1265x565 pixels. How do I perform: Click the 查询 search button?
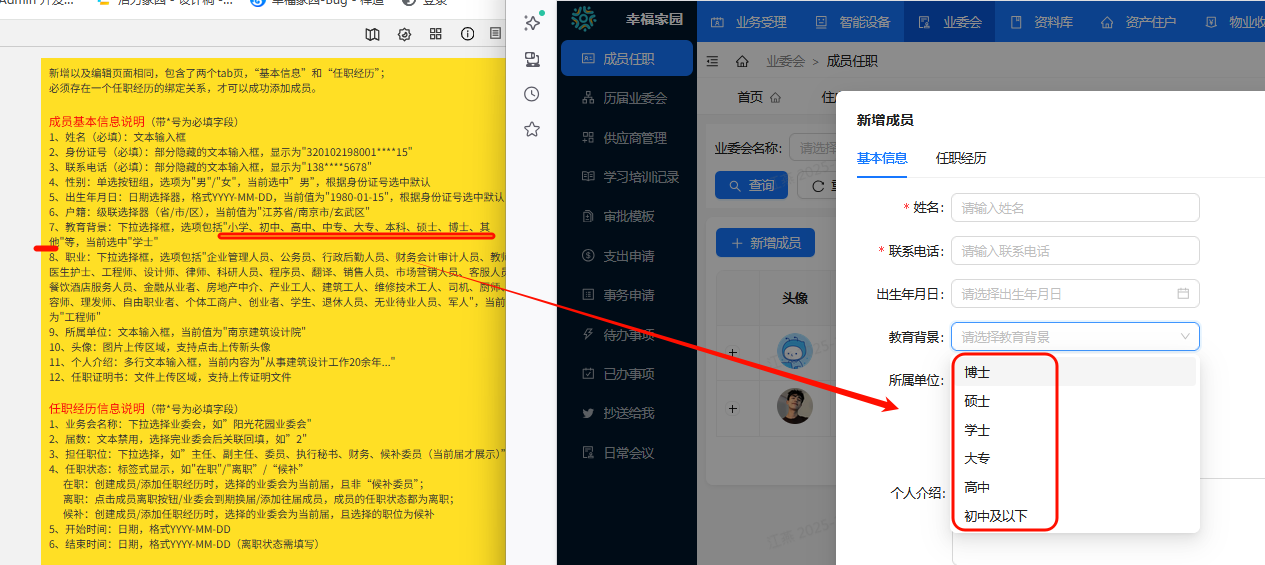751,185
